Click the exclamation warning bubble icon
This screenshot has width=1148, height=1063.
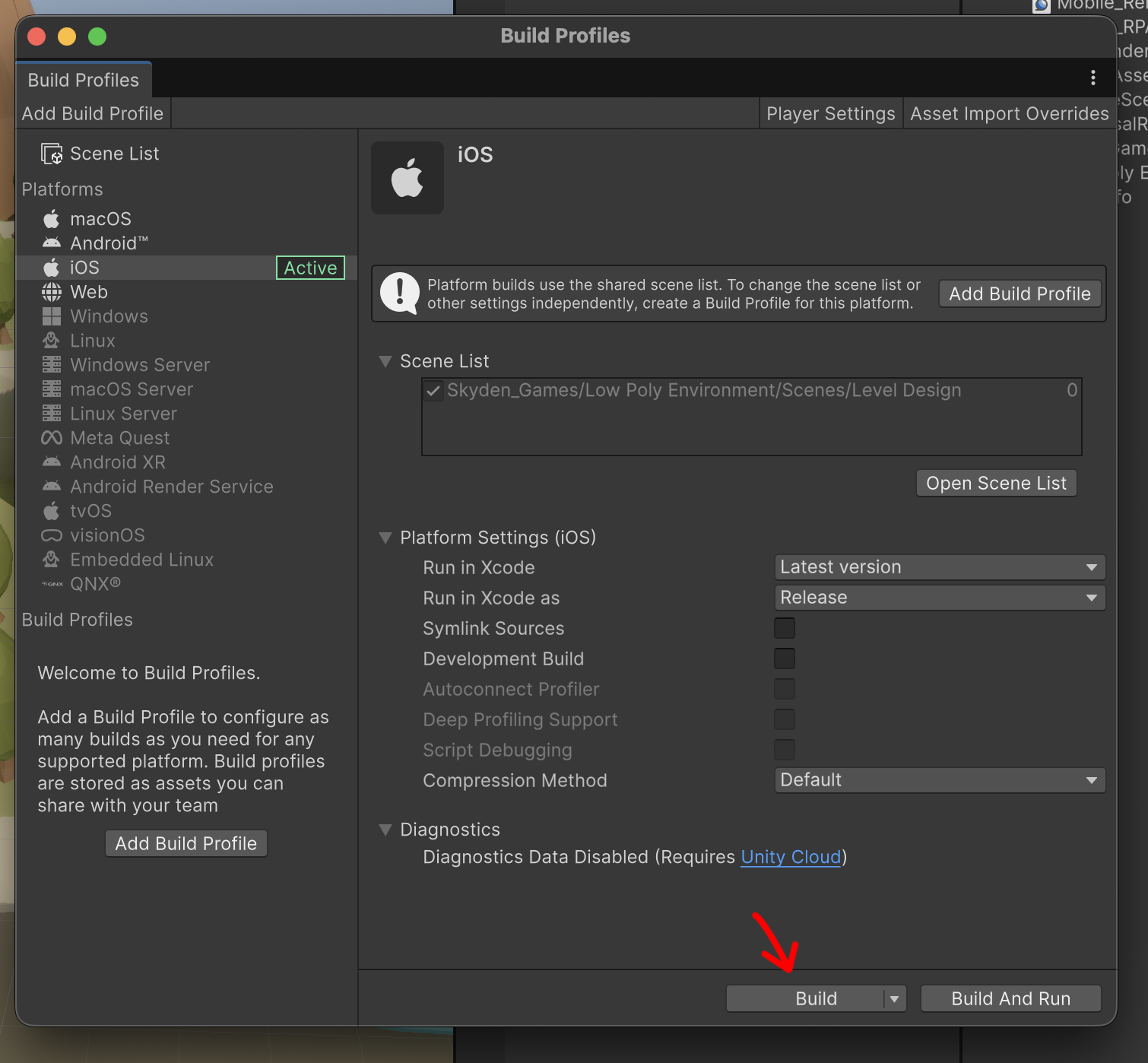pos(400,294)
